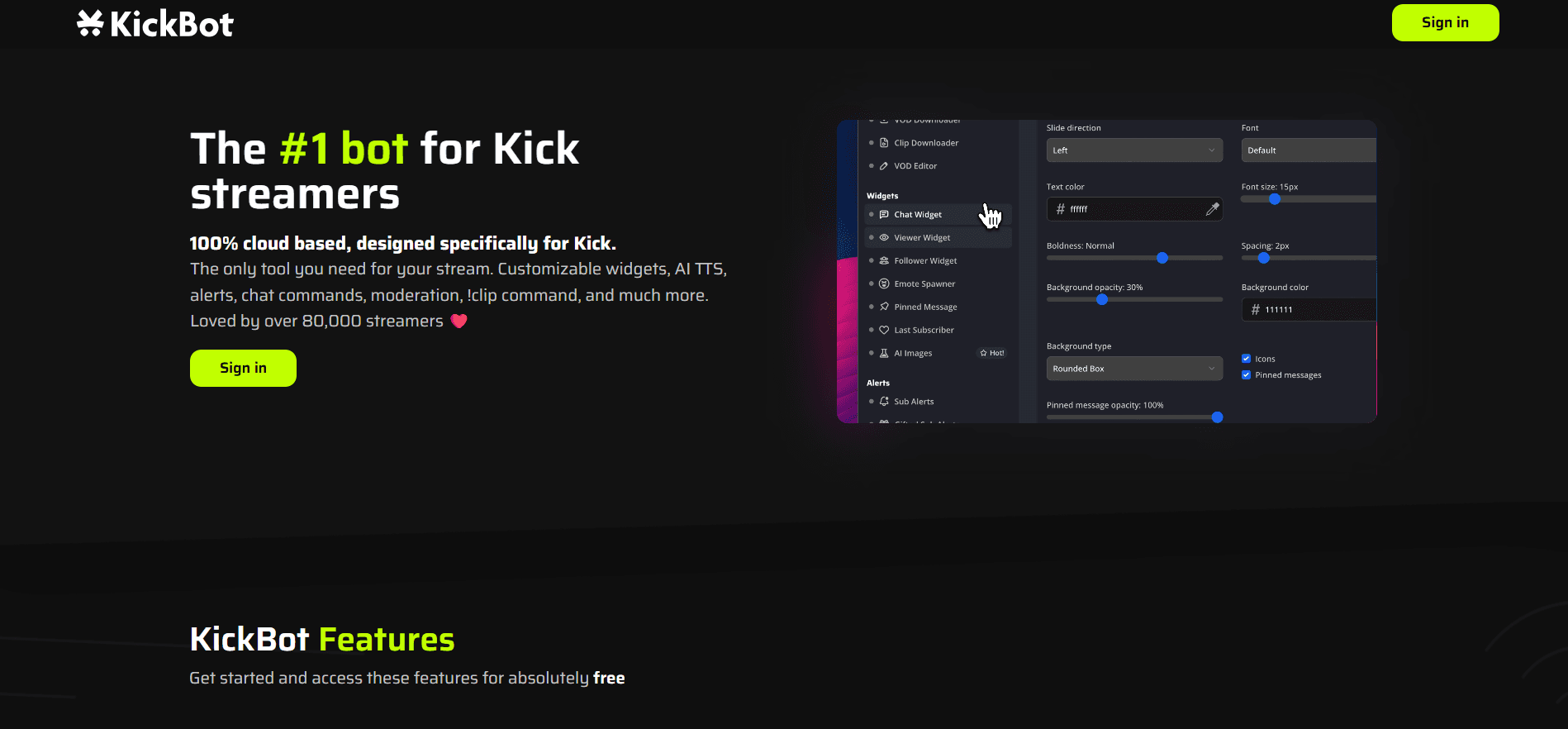1568x729 pixels.
Task: Select Chat Widget in the Widgets list
Action: pyautogui.click(x=938, y=215)
